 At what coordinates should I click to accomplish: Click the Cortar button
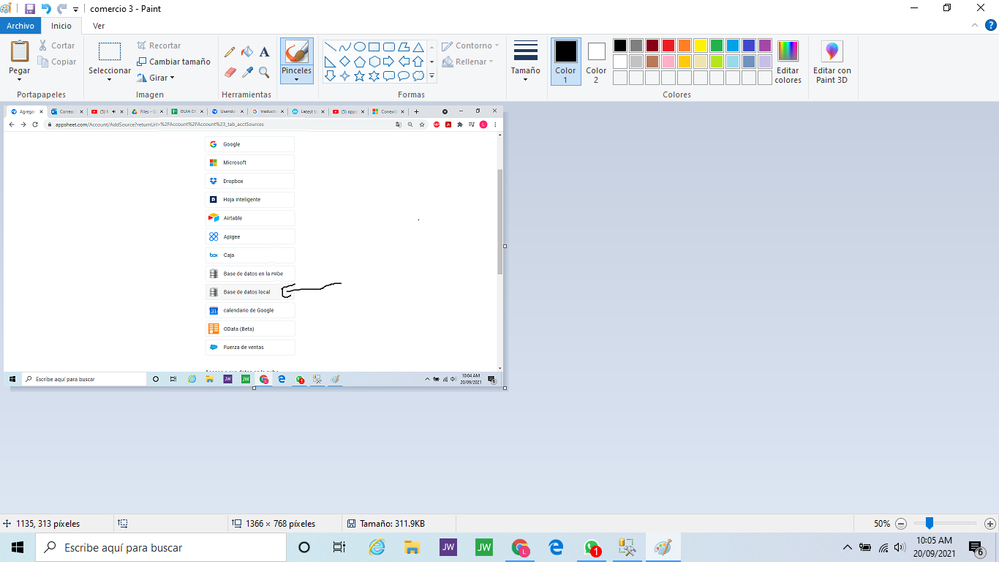57,46
